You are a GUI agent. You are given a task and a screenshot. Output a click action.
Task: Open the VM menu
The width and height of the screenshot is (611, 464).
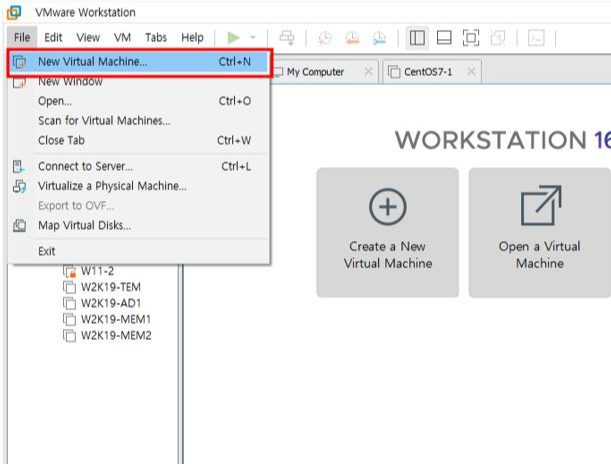pos(122,37)
